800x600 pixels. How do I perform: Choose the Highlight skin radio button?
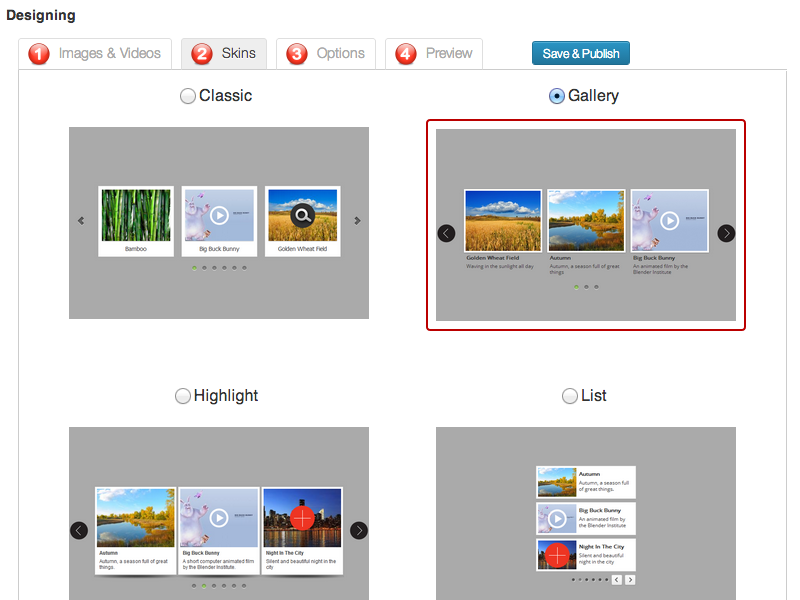click(182, 396)
